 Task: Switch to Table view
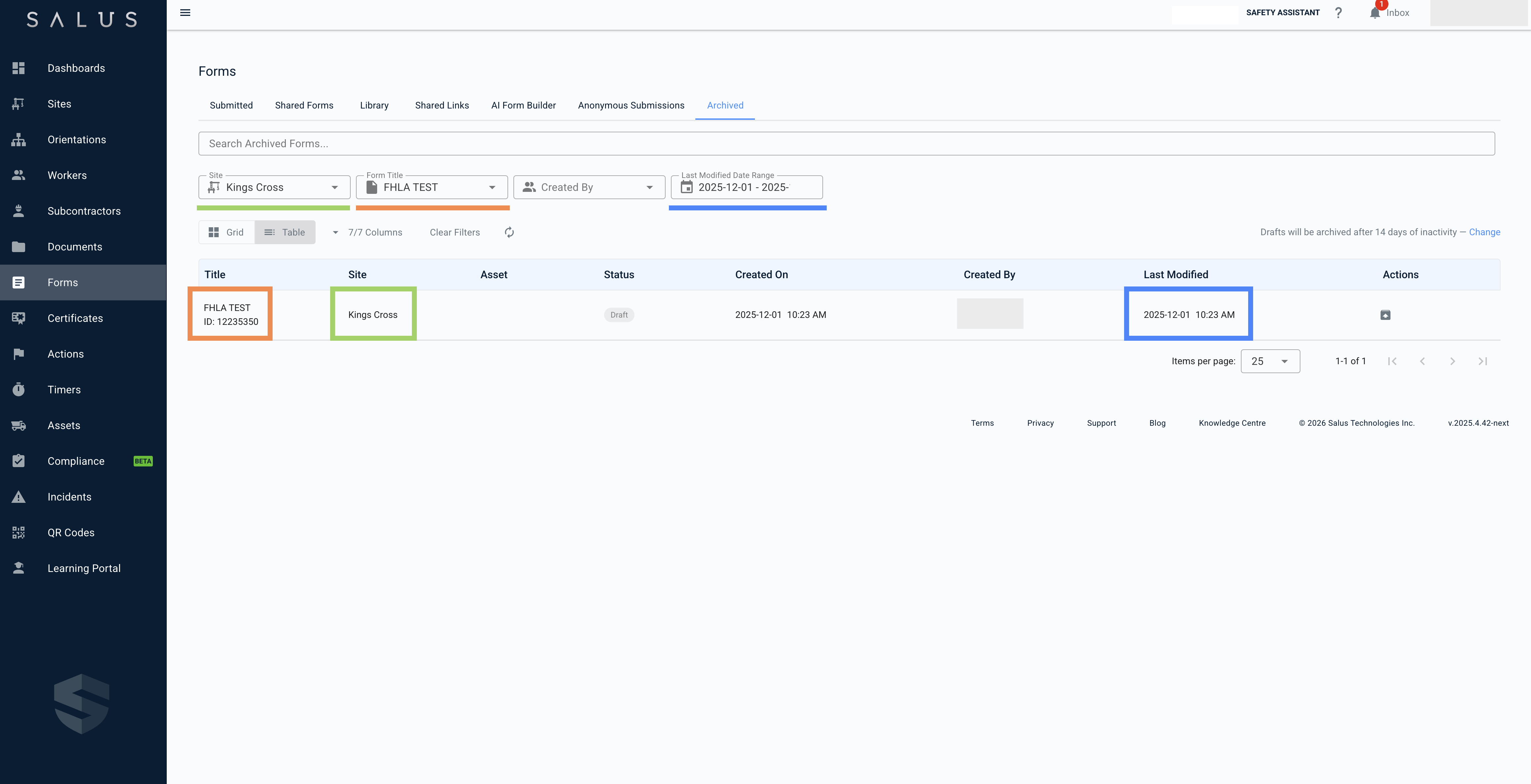[x=285, y=233]
